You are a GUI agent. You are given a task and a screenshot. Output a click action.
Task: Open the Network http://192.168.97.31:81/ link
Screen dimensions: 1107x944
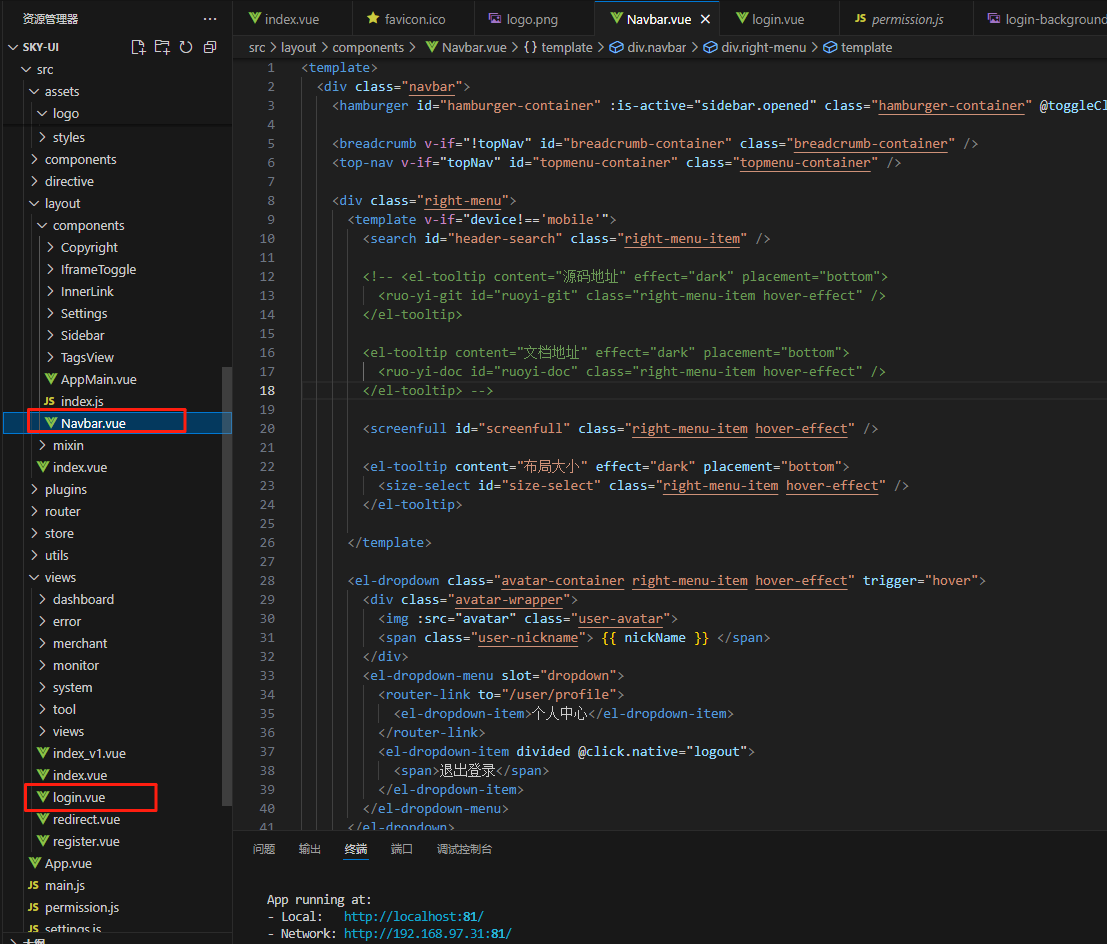(428, 933)
